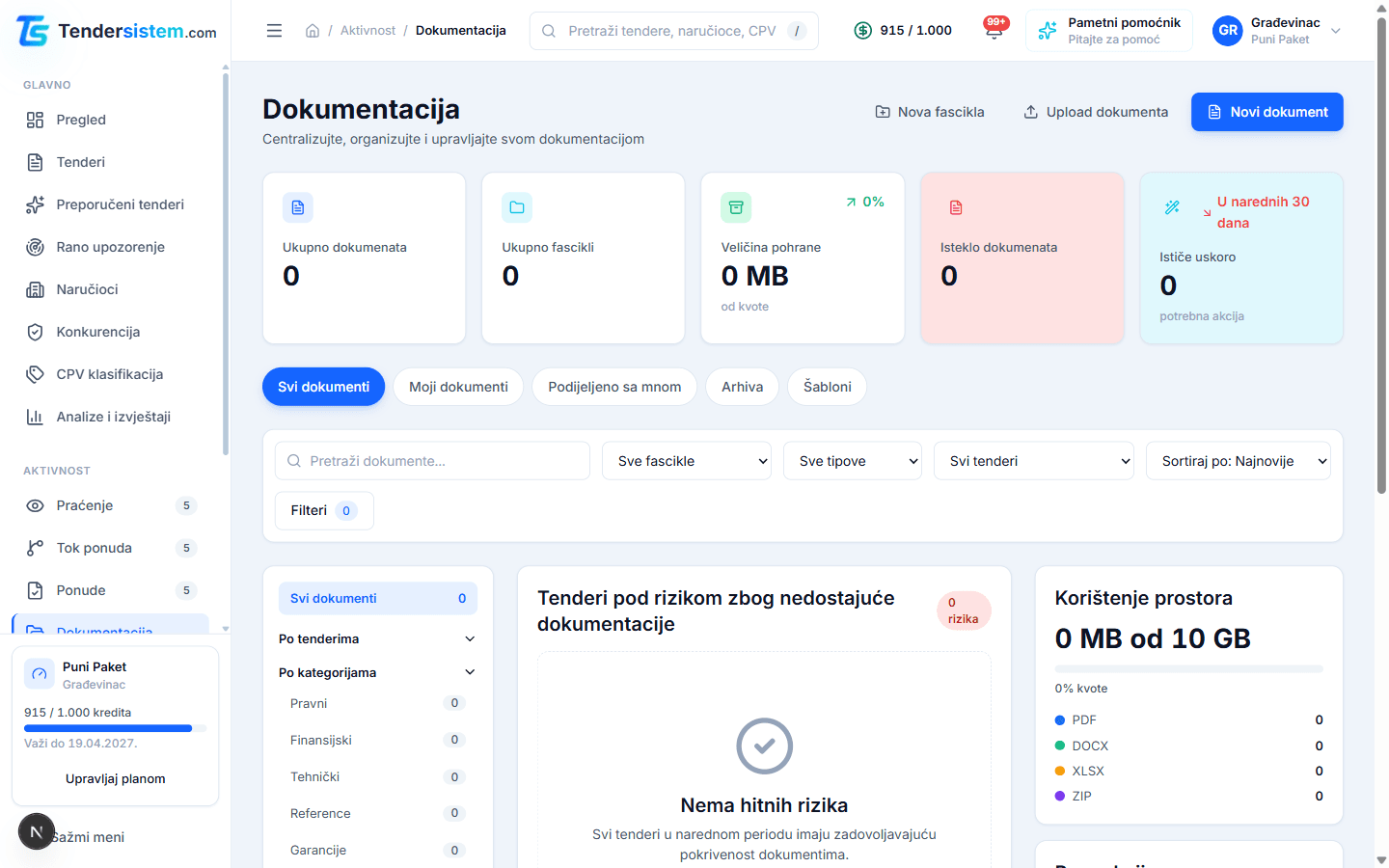Open the GR user avatar
Viewport: 1389px width, 868px height.
(x=1228, y=31)
